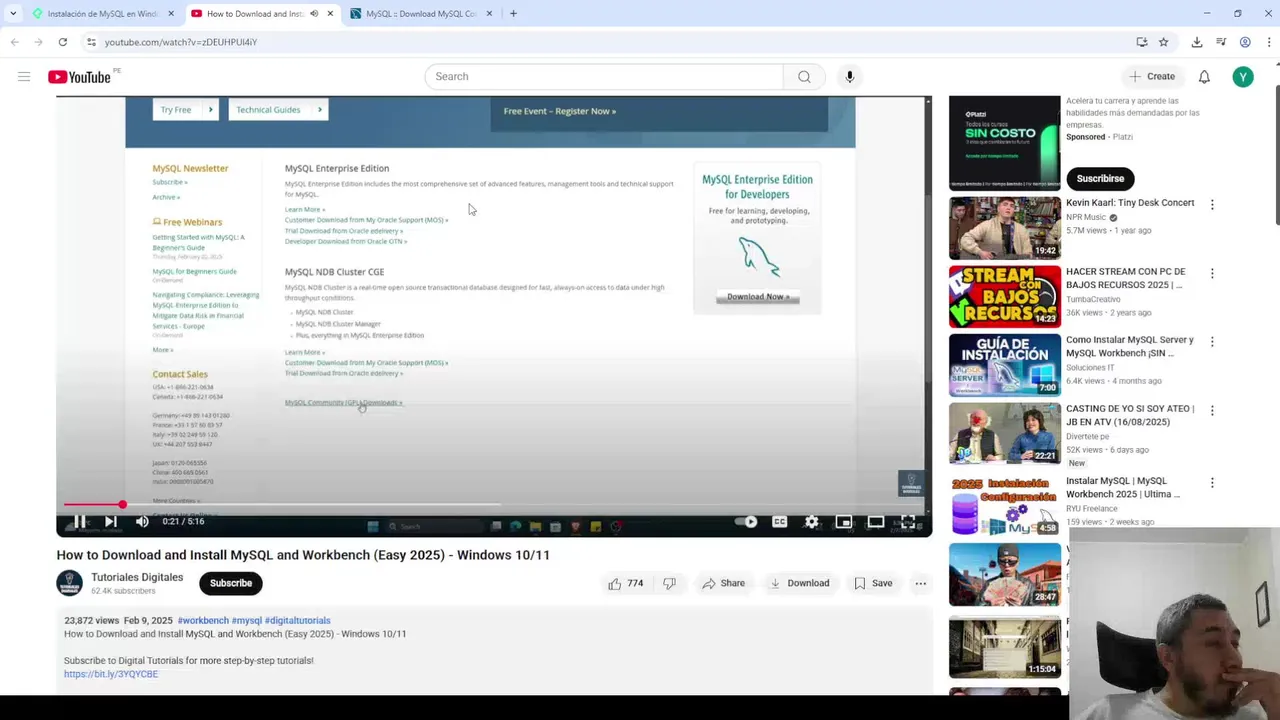
Task: Open the Chrome profile icon
Action: coord(1245,42)
